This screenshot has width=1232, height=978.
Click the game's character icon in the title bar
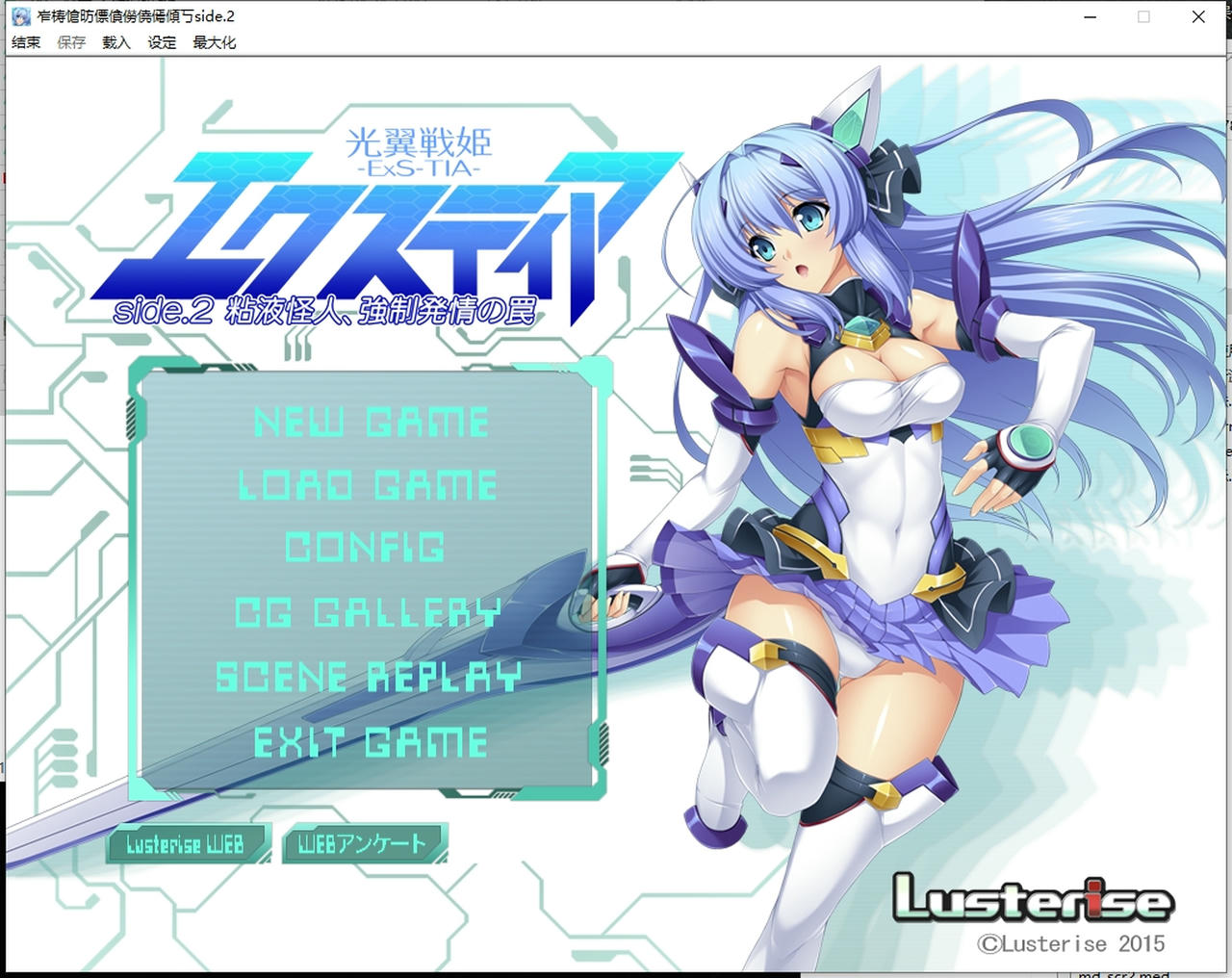point(20,15)
